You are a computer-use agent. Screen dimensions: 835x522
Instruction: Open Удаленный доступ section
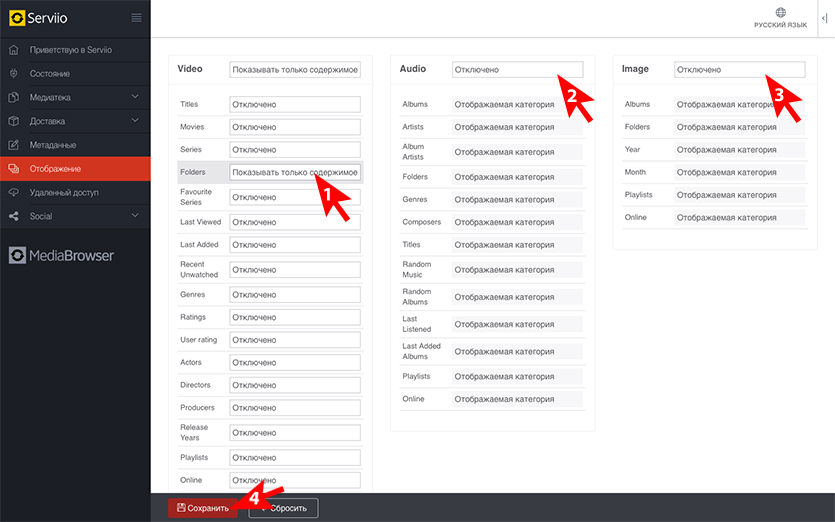[64, 192]
